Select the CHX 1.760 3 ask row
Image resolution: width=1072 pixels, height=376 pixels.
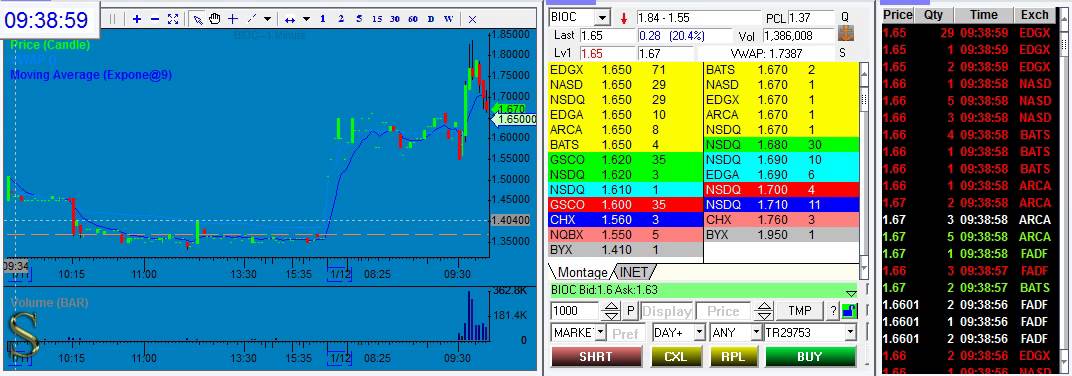[781, 219]
